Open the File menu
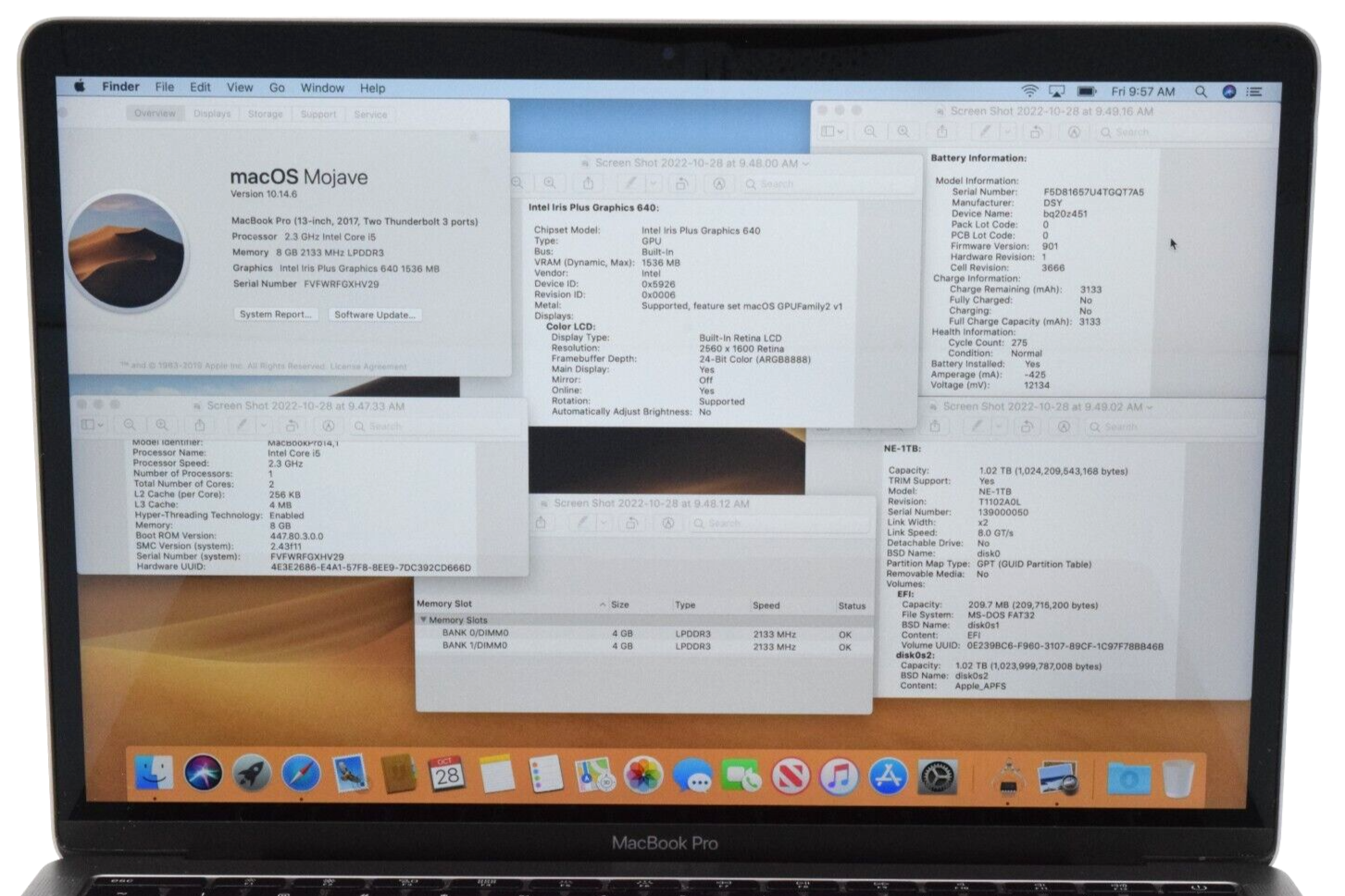 point(165,87)
